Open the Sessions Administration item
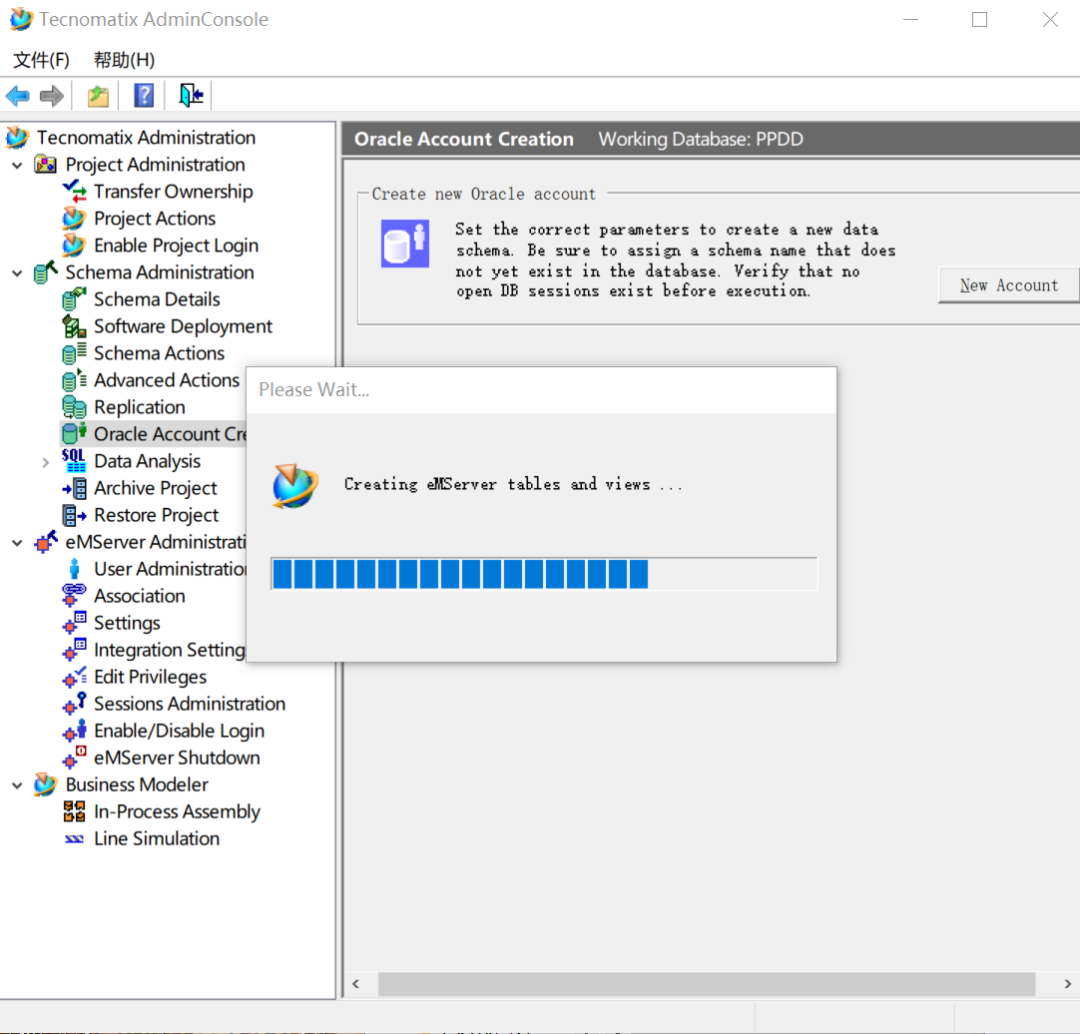This screenshot has height=1034, width=1080. pyautogui.click(x=189, y=703)
